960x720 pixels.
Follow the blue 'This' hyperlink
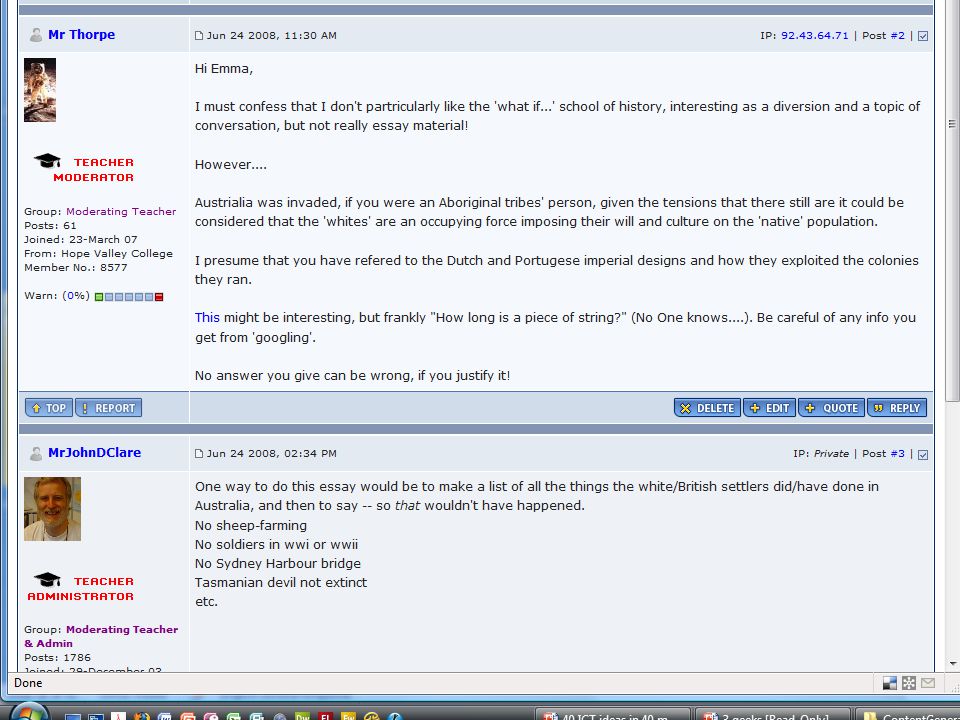point(207,317)
